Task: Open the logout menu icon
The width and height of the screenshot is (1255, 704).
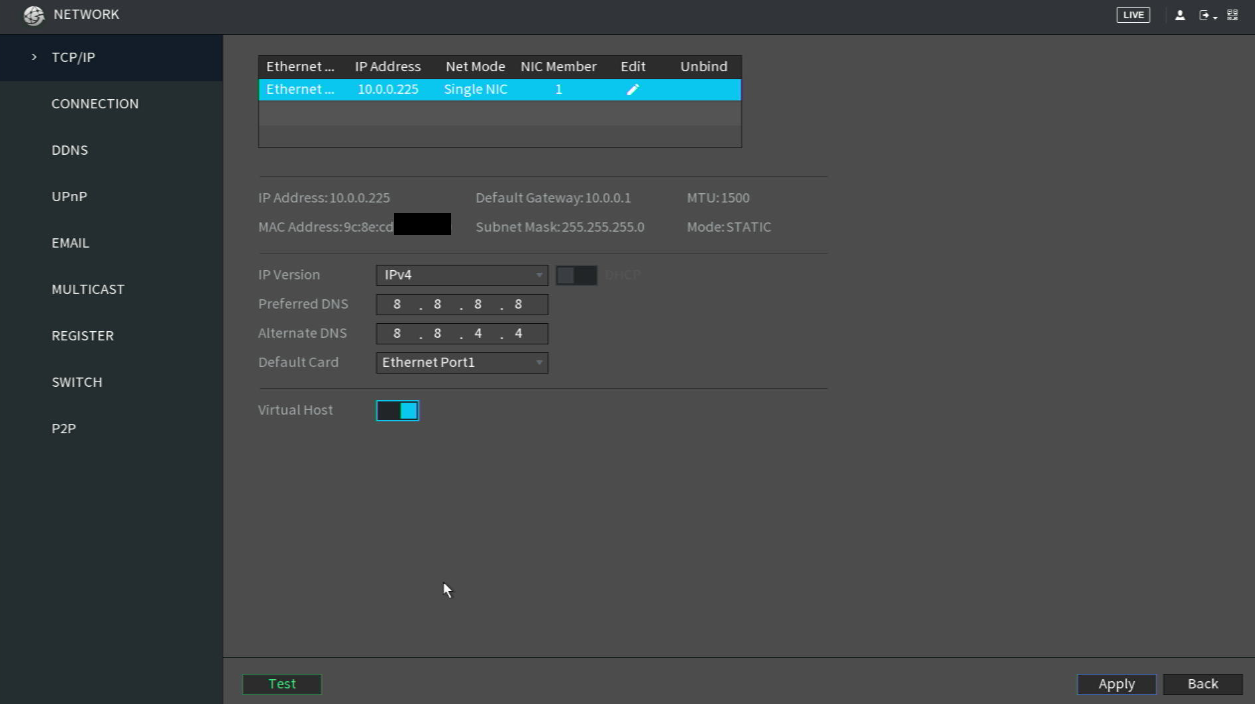Action: (x=1207, y=15)
